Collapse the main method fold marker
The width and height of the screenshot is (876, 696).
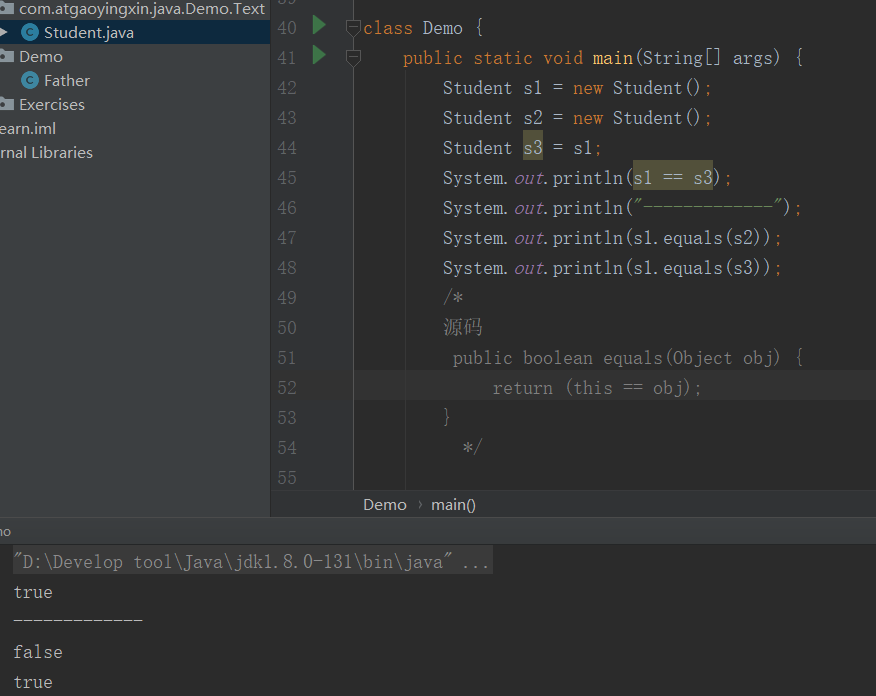tap(353, 56)
